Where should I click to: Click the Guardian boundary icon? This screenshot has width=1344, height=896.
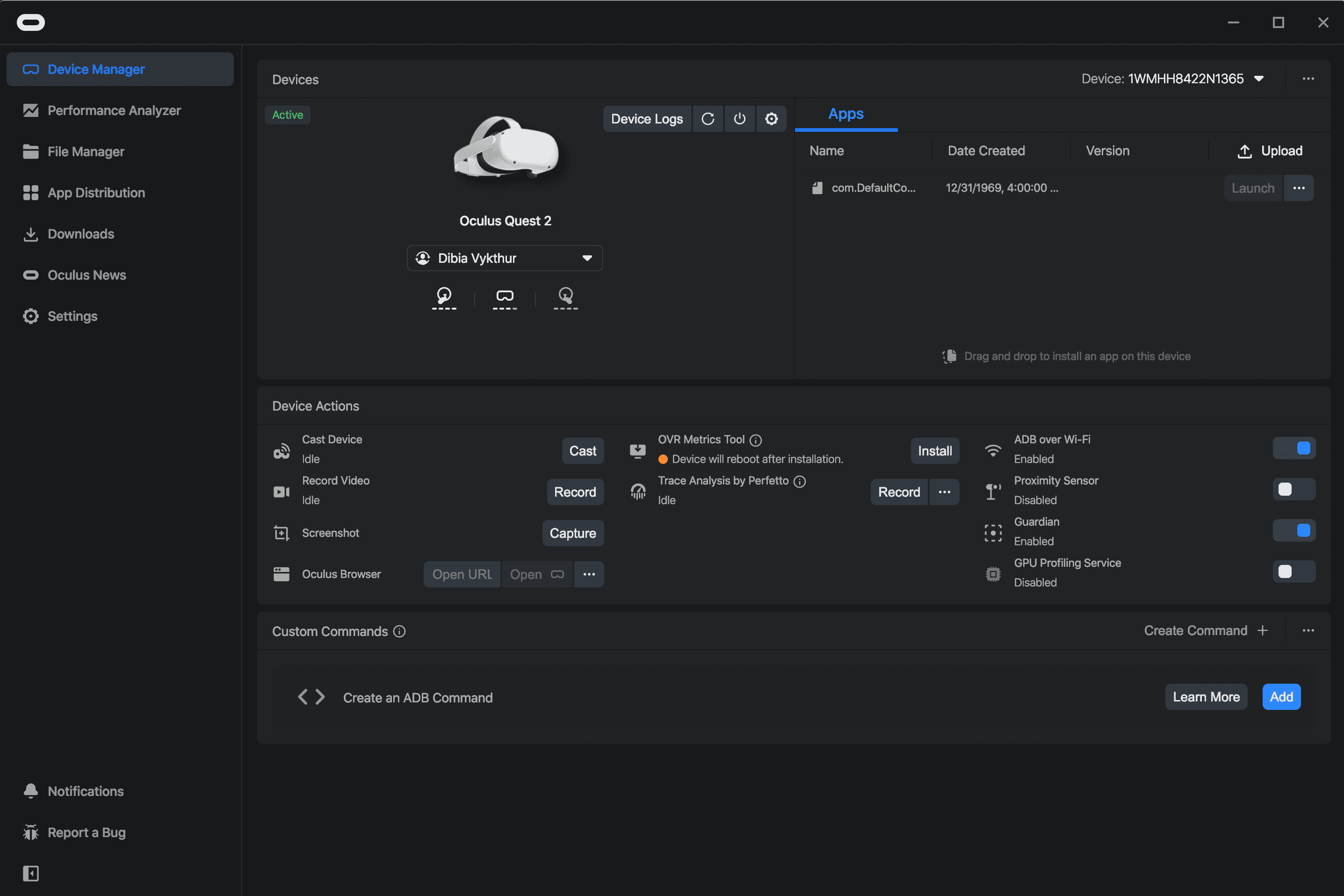pos(993,533)
